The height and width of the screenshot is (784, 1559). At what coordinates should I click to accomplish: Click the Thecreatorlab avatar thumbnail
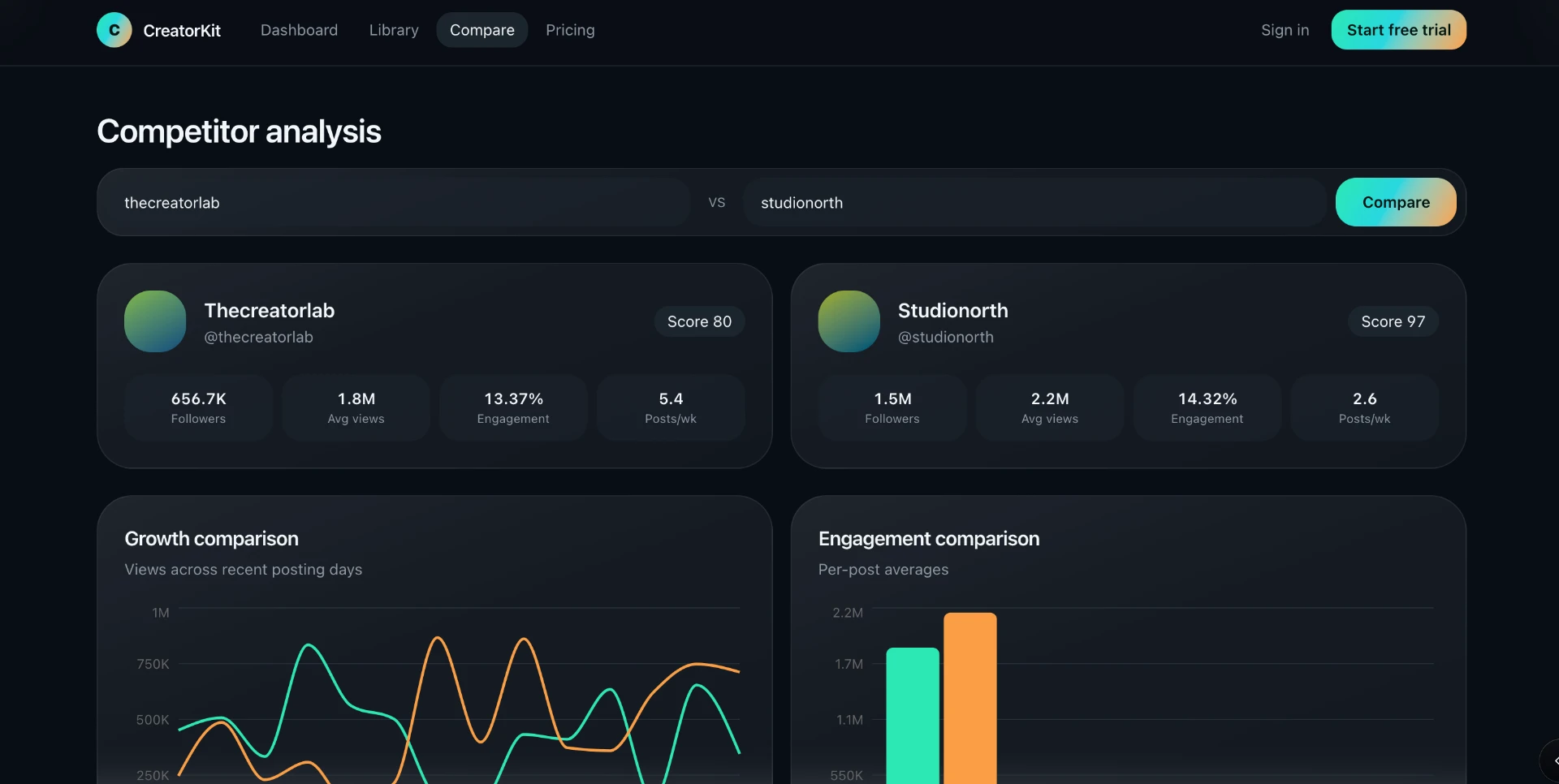[x=155, y=321]
